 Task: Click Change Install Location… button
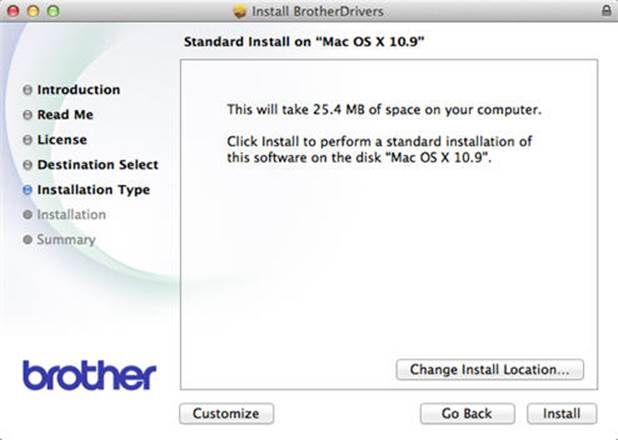[x=489, y=369]
